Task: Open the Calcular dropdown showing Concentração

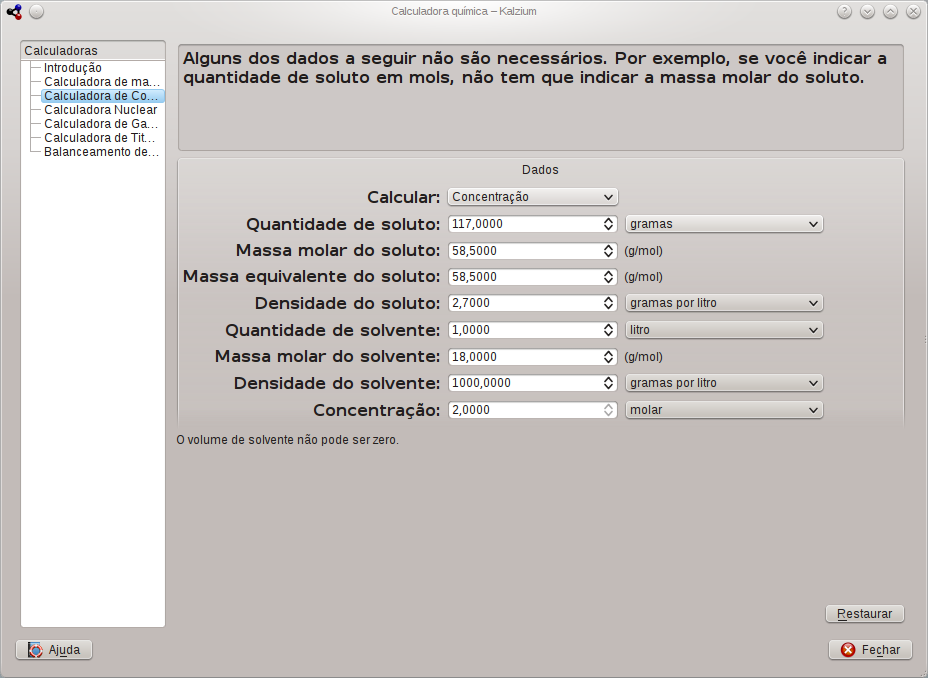Action: (x=532, y=197)
